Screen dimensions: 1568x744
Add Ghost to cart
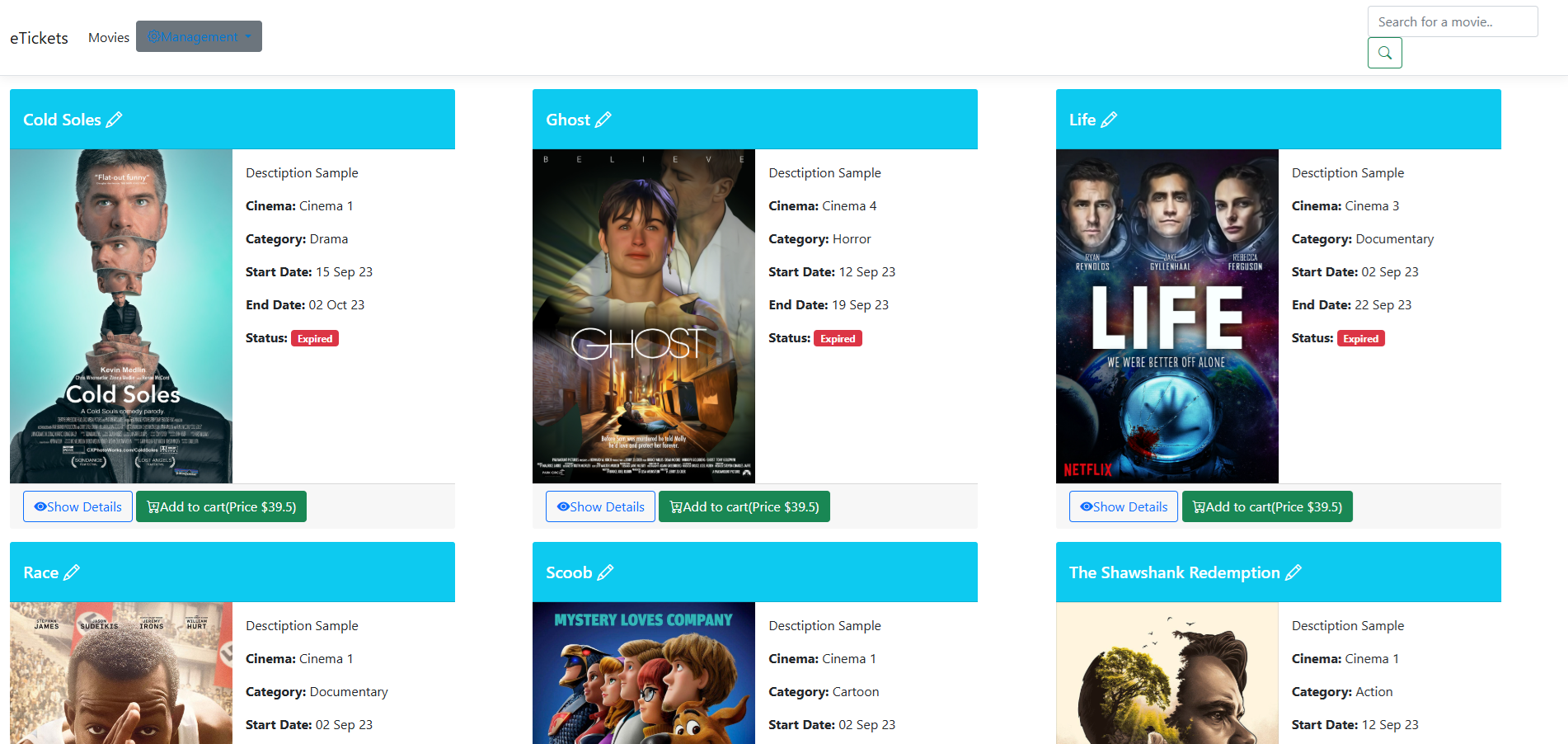click(x=744, y=506)
